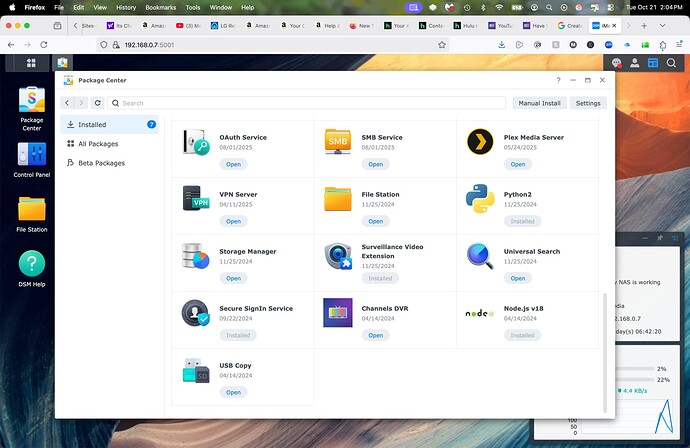Open the History menu in the menu bar
This screenshot has width=690, height=448.
(x=124, y=6)
